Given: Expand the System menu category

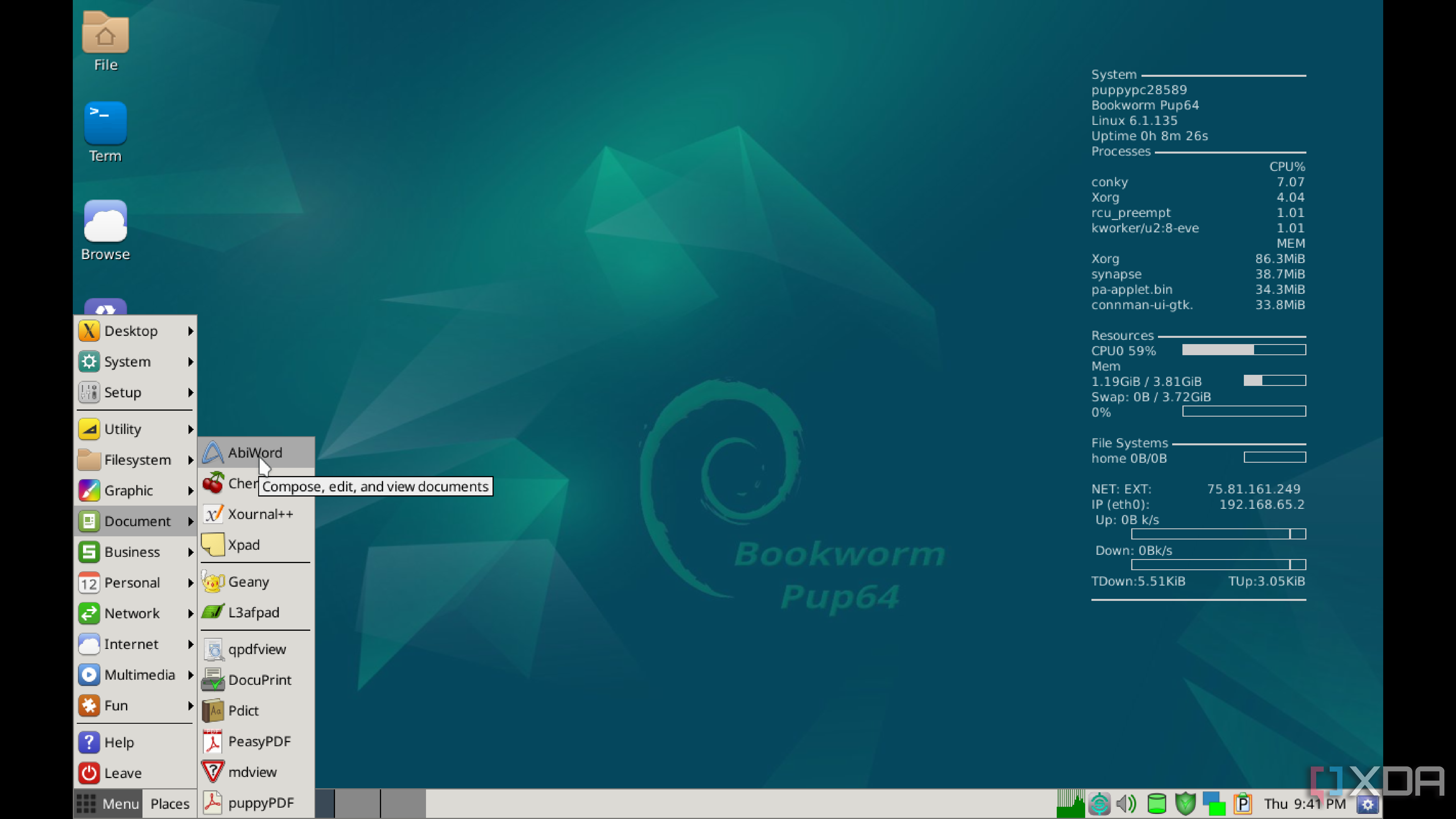Looking at the screenshot, I should (x=136, y=361).
